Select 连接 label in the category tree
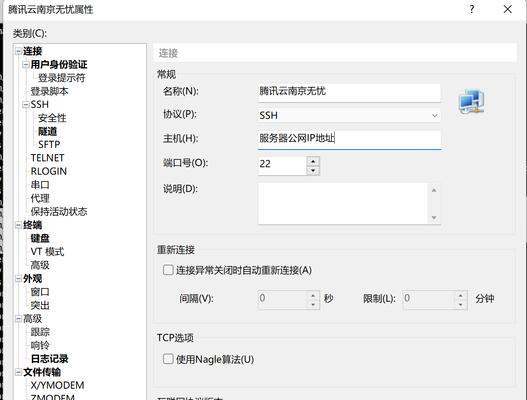This screenshot has height=400, width=527. click(x=32, y=51)
